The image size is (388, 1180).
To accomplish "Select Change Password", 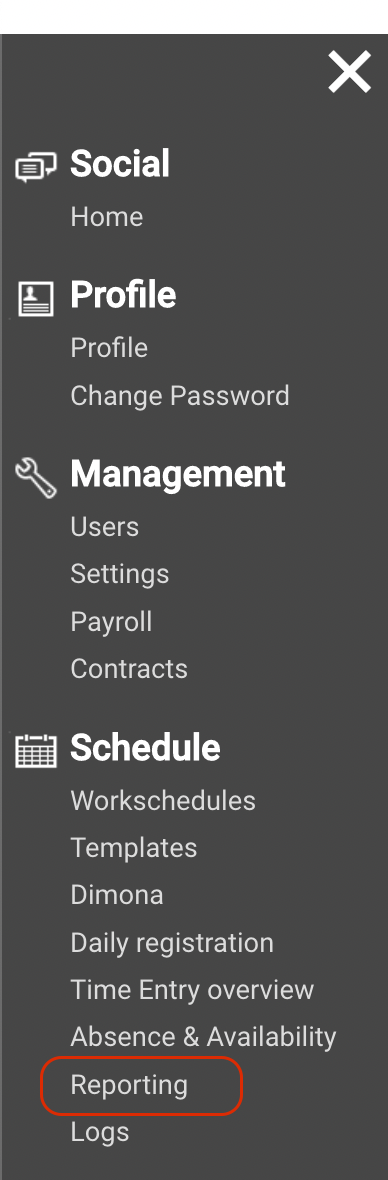I will [180, 396].
